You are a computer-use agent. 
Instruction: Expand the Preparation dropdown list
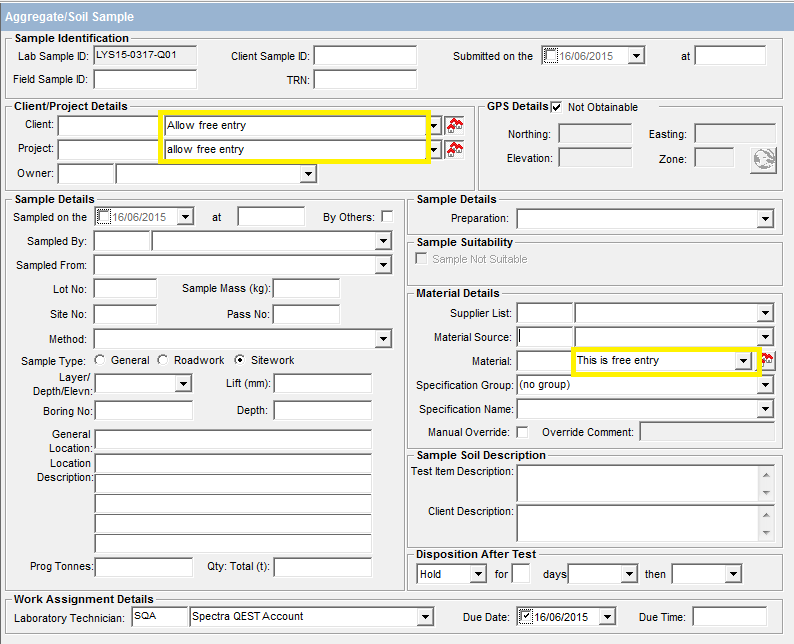point(765,218)
